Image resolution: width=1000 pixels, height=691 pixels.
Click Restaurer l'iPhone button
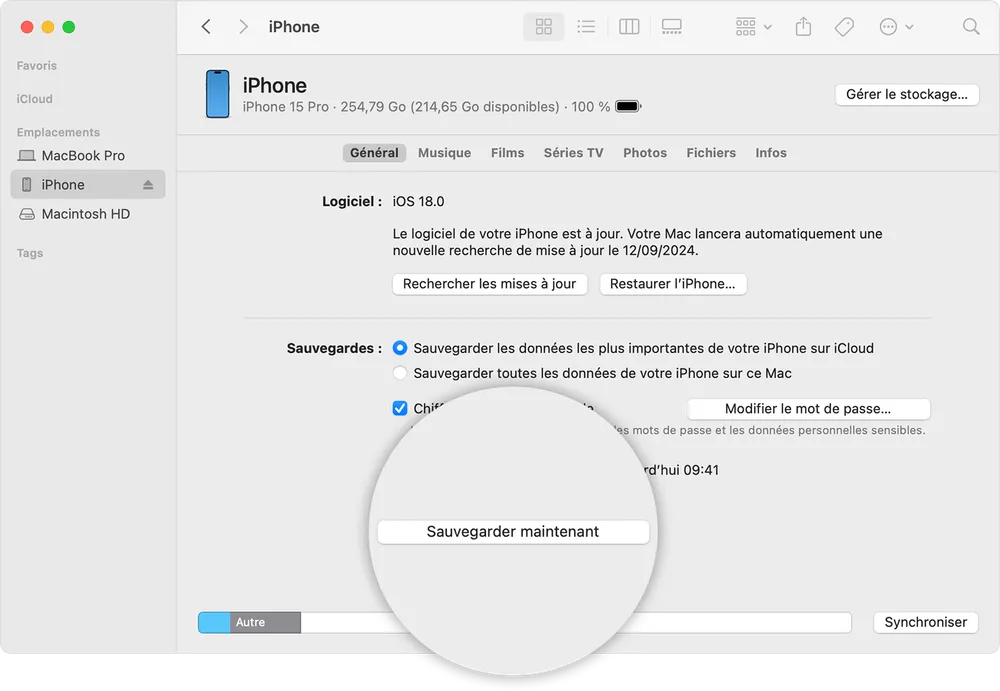click(673, 284)
